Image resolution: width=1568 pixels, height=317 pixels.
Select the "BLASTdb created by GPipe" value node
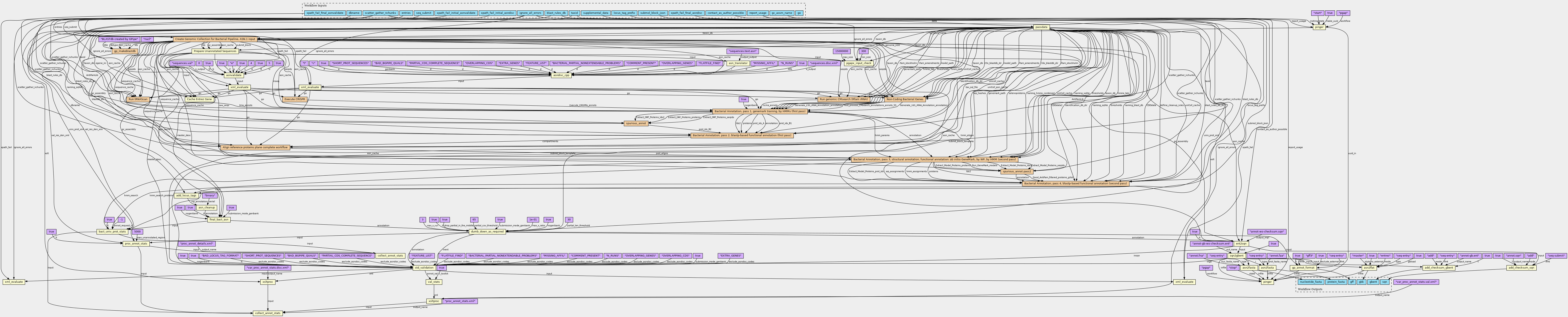tap(119, 39)
